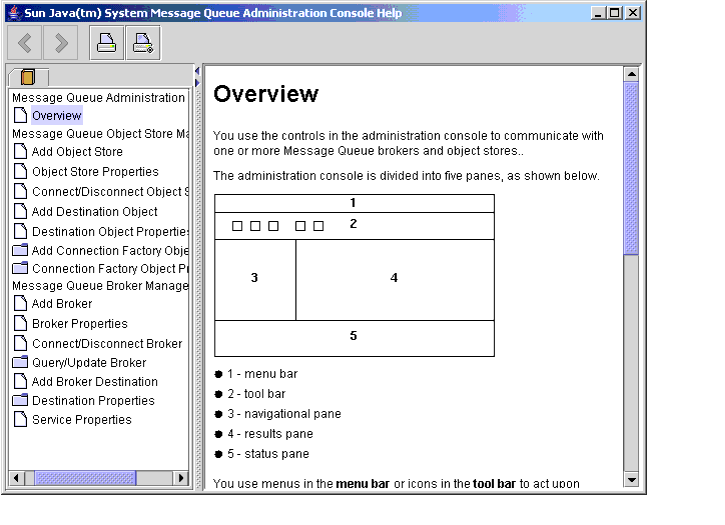This screenshot has width=725, height=525.
Task: Click the Forward navigation arrow button
Action: (61, 43)
